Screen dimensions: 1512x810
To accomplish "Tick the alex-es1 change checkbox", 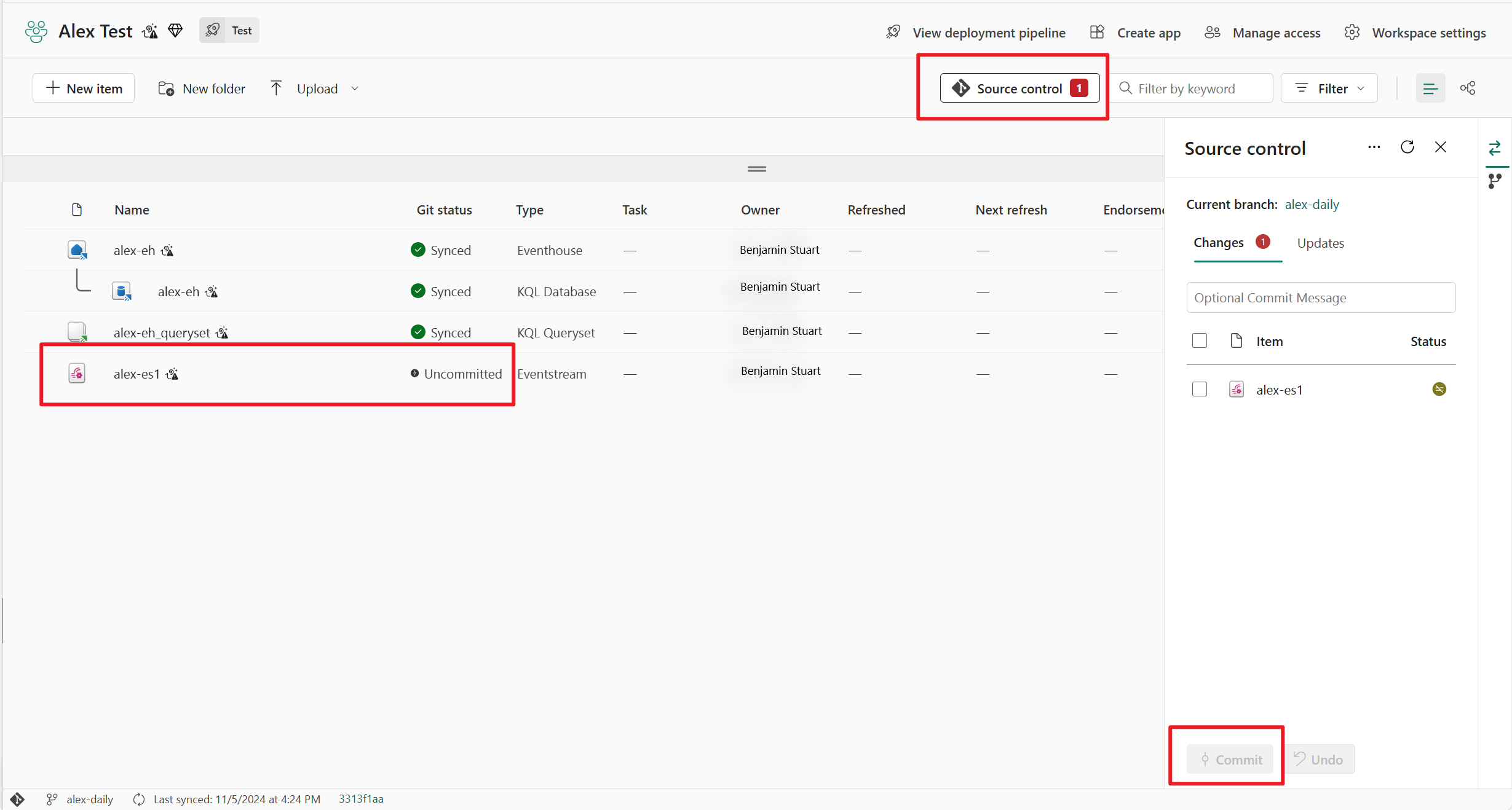I will tap(1199, 390).
